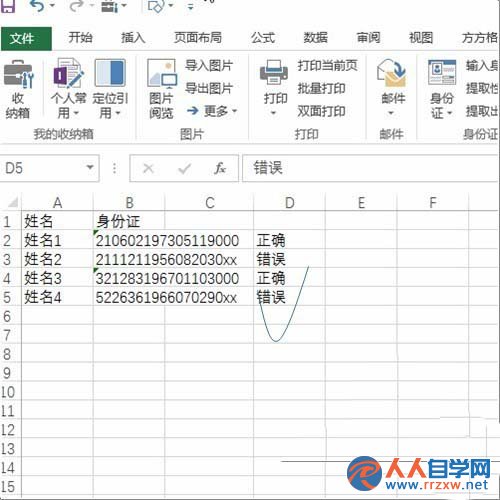Click inside the formula bar showing 错误
500x500 pixels.
click(x=370, y=168)
